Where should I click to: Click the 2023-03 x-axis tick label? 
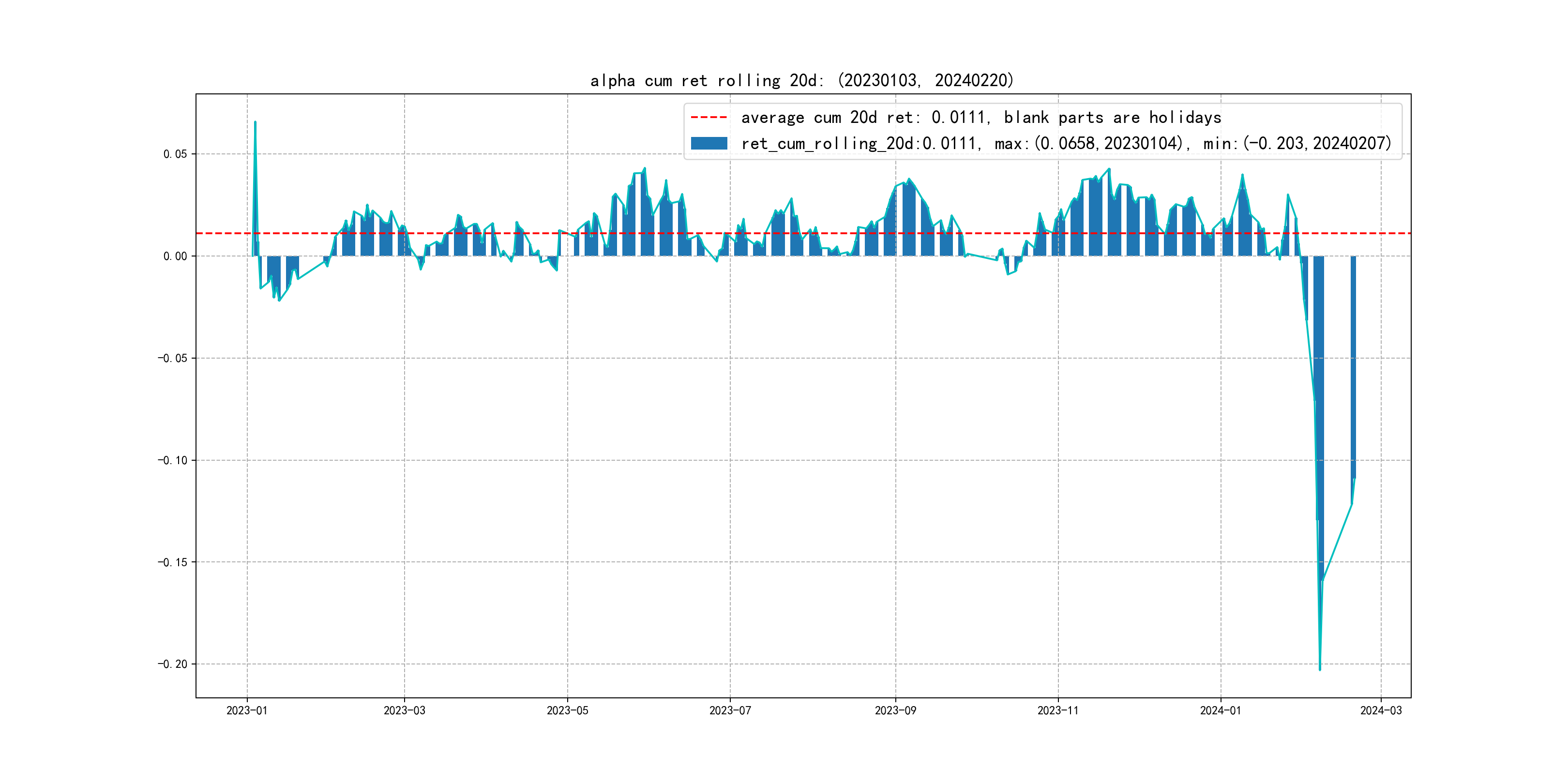[x=404, y=710]
